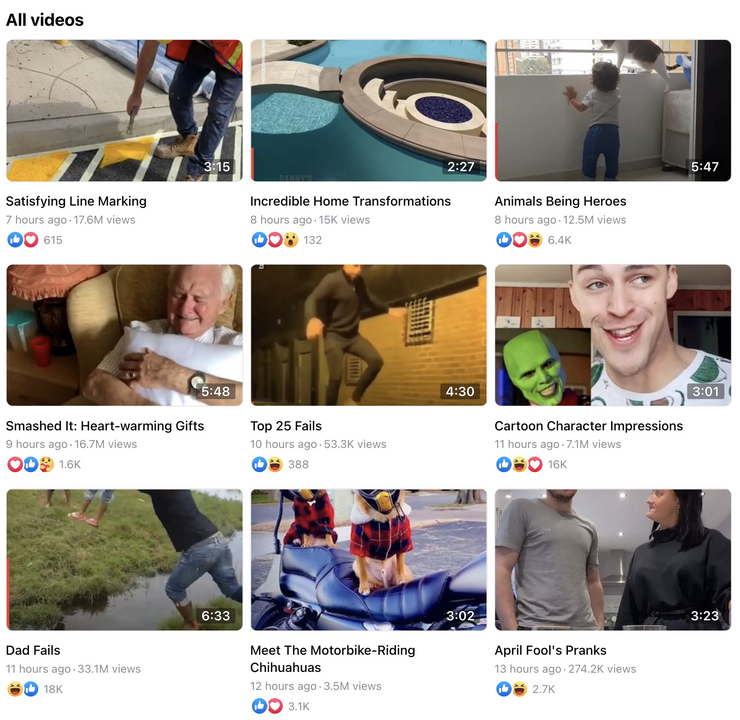Open Meet The Motorbike-Riding Chihuahuas title link
This screenshot has width=740, height=720.
[x=333, y=659]
